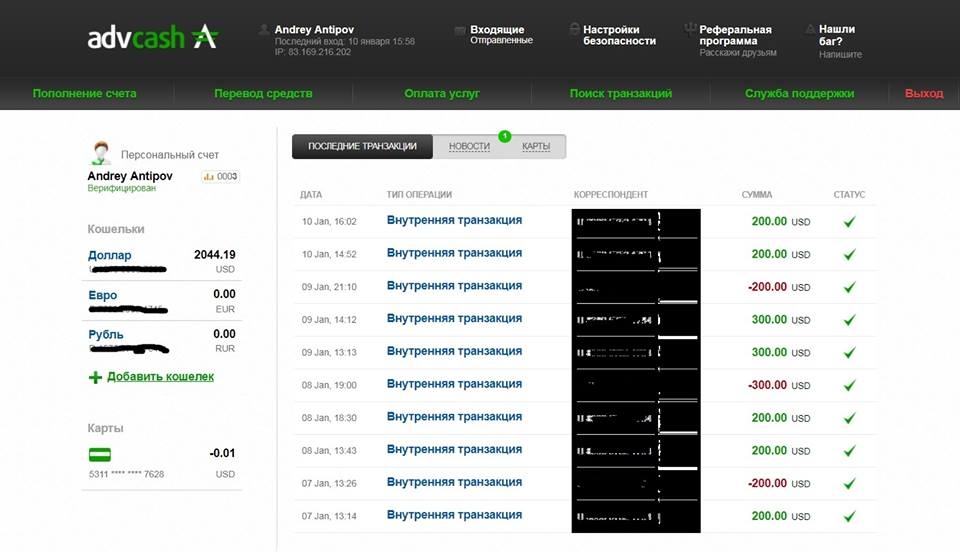Click the lock icon for Настройки безопасности
Screen dimensions: 960x552
(x=574, y=30)
